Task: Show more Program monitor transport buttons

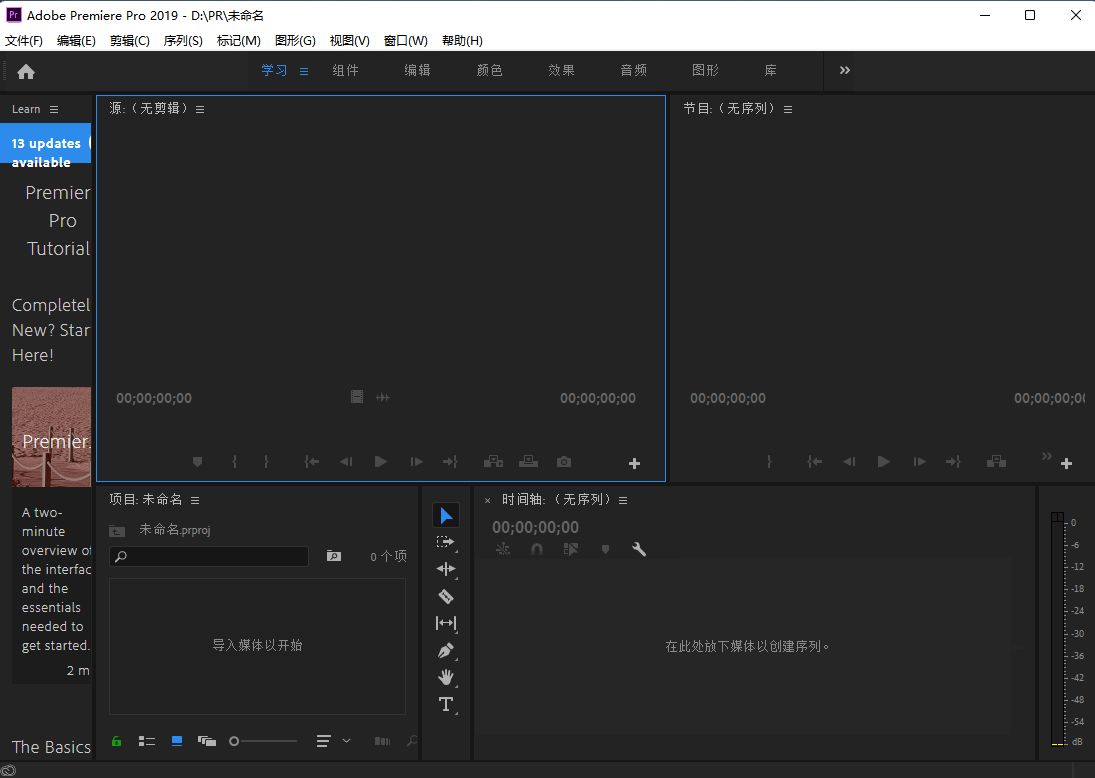Action: [x=1046, y=456]
